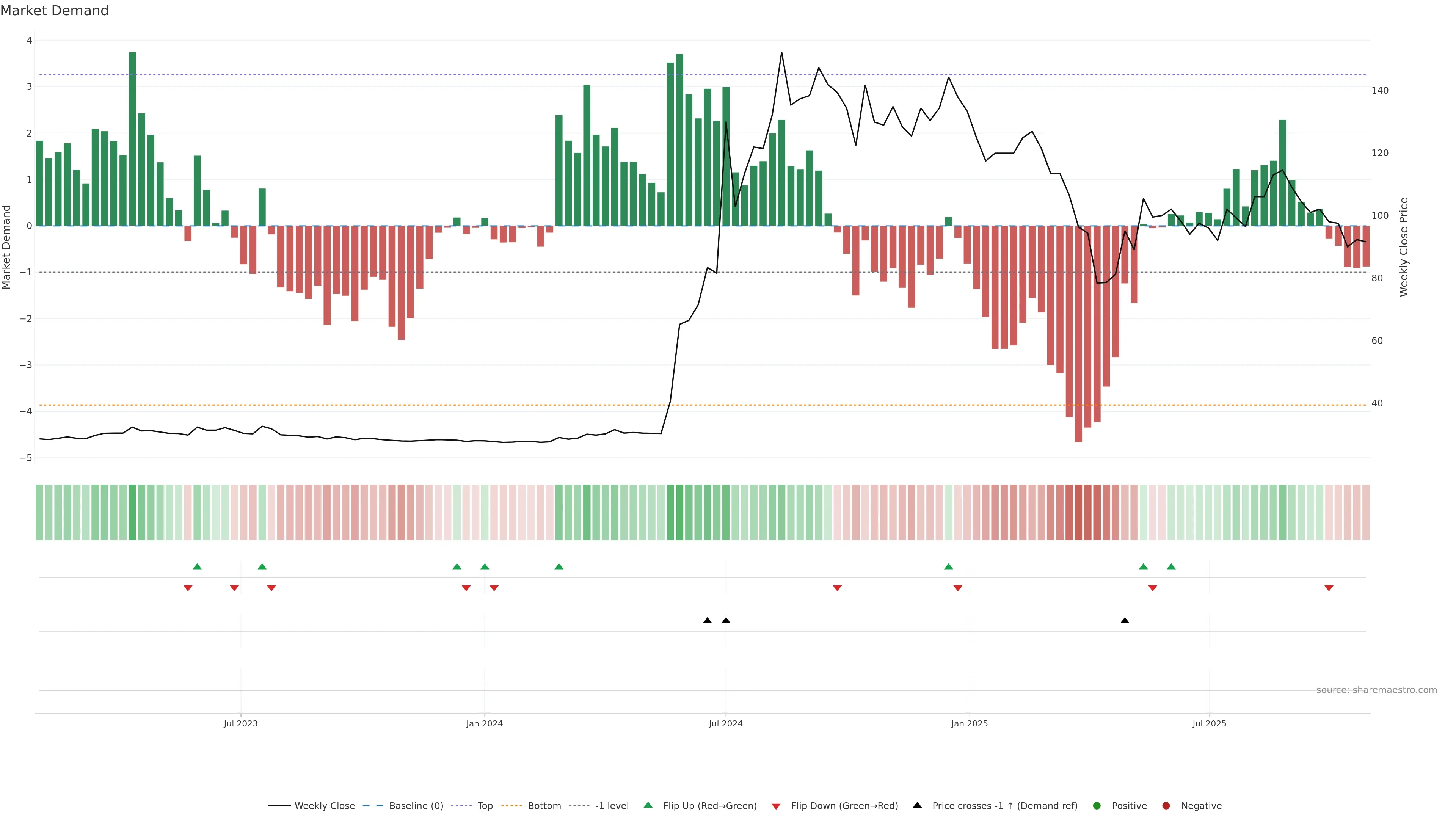Click orange Bottom dotted legend marker
The width and height of the screenshot is (1456, 819).
511,805
